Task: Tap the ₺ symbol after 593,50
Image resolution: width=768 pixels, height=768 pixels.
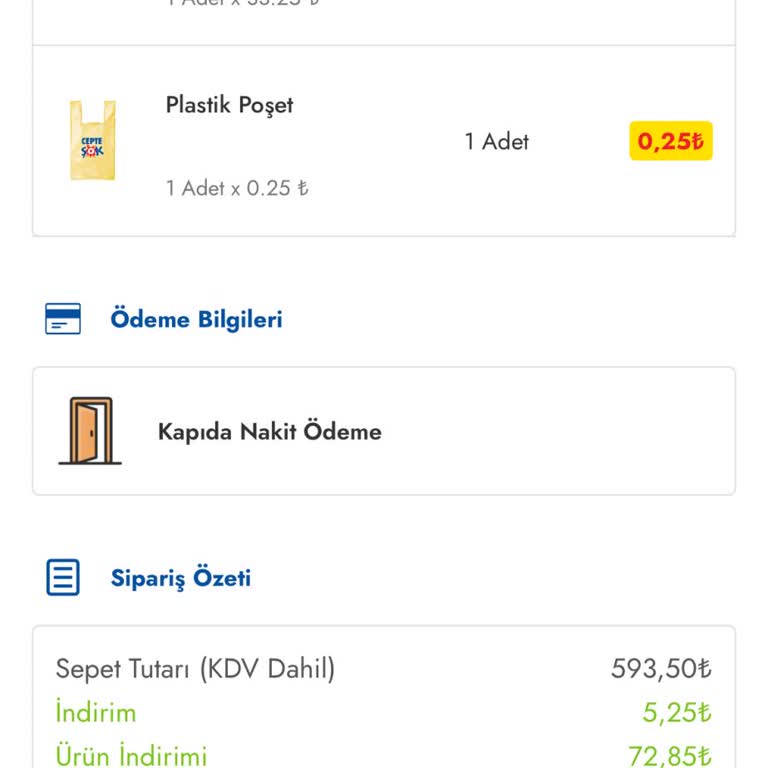Action: tap(704, 669)
